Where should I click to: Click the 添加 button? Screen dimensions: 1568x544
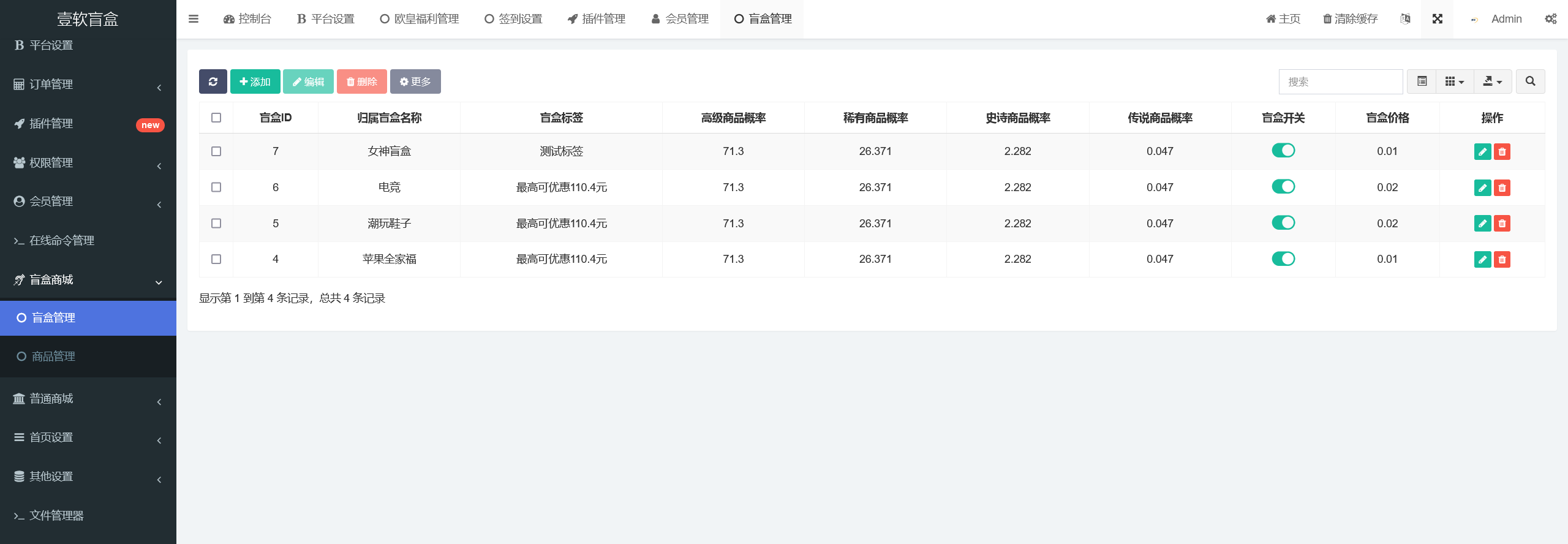[x=255, y=81]
